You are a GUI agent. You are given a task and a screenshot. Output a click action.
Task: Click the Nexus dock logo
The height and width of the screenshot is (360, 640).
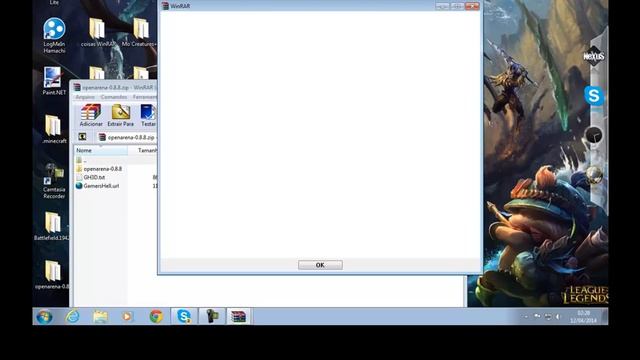point(593,56)
